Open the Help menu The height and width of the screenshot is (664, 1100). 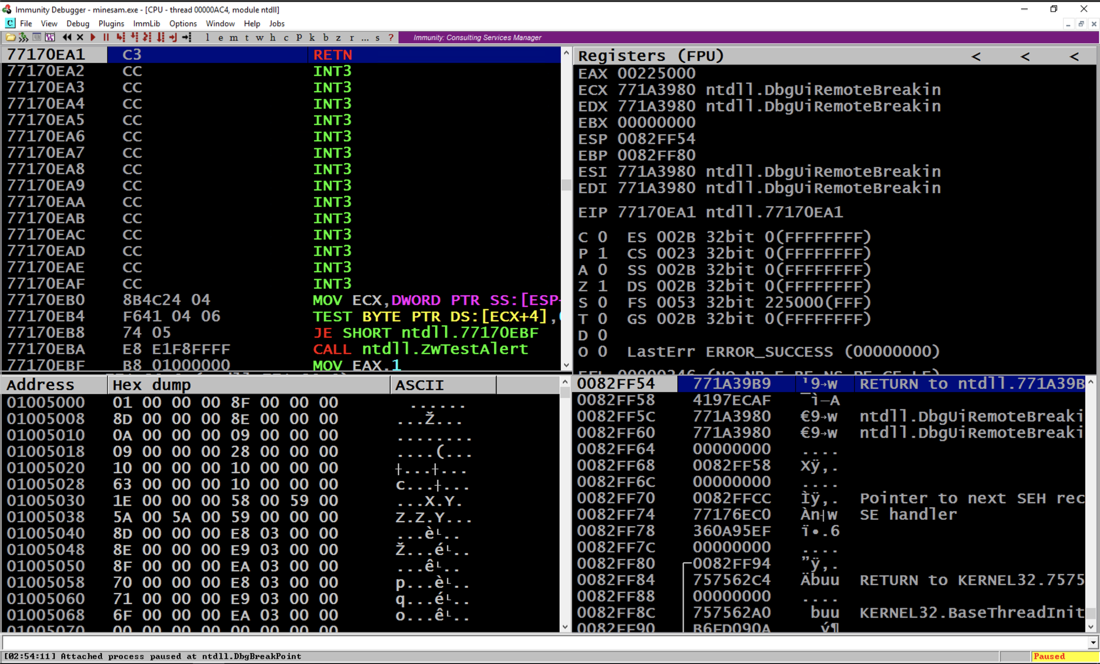point(252,23)
